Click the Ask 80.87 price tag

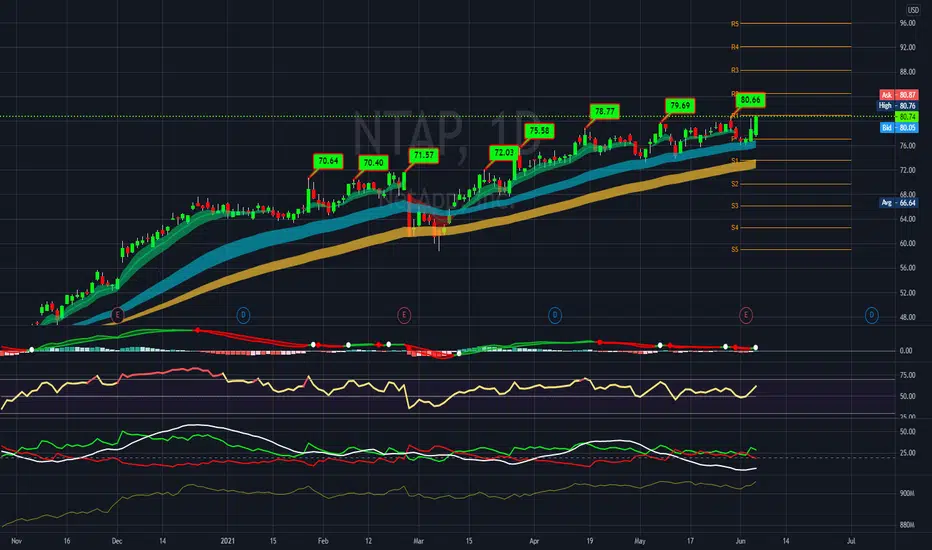tap(899, 95)
